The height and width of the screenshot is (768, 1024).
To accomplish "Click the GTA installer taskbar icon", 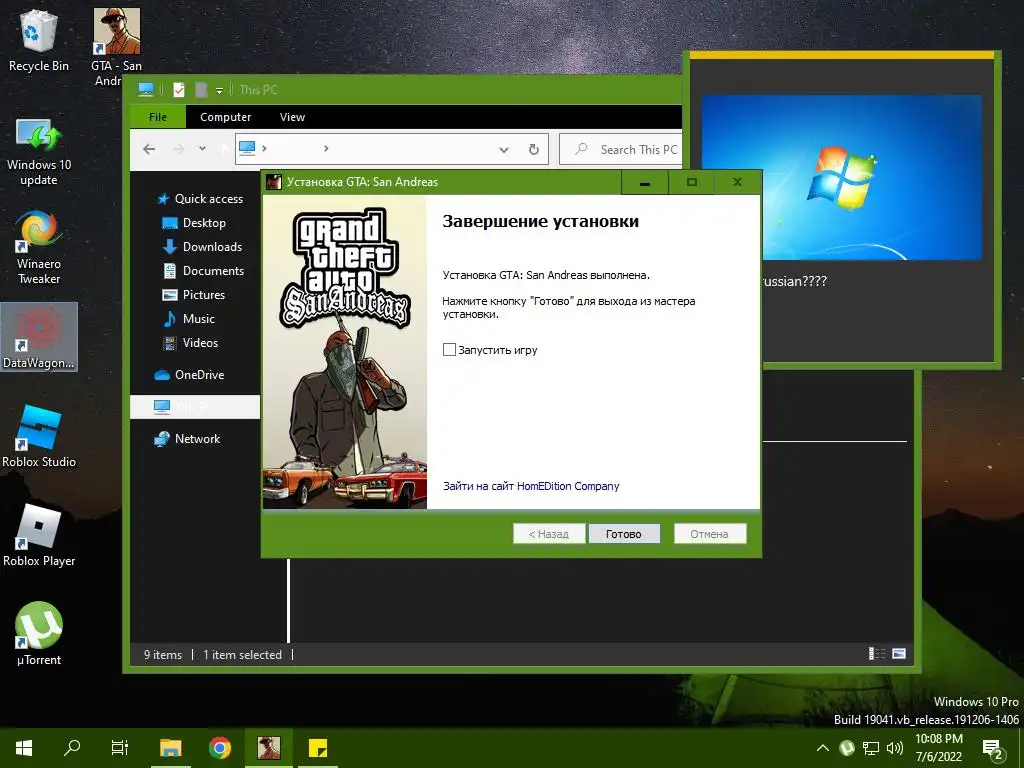I will click(268, 748).
